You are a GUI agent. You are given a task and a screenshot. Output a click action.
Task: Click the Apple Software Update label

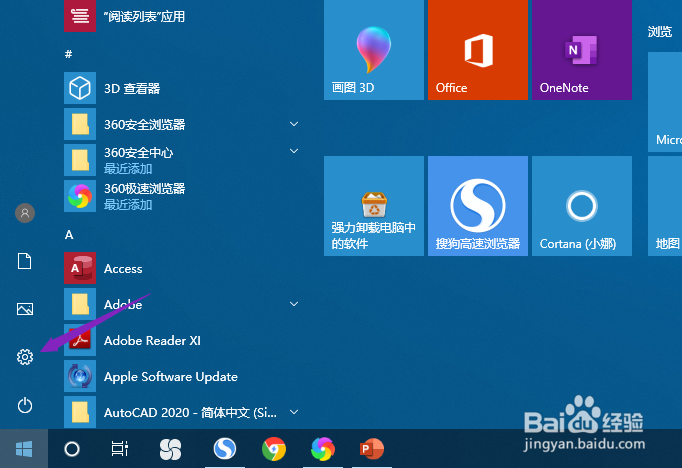171,377
